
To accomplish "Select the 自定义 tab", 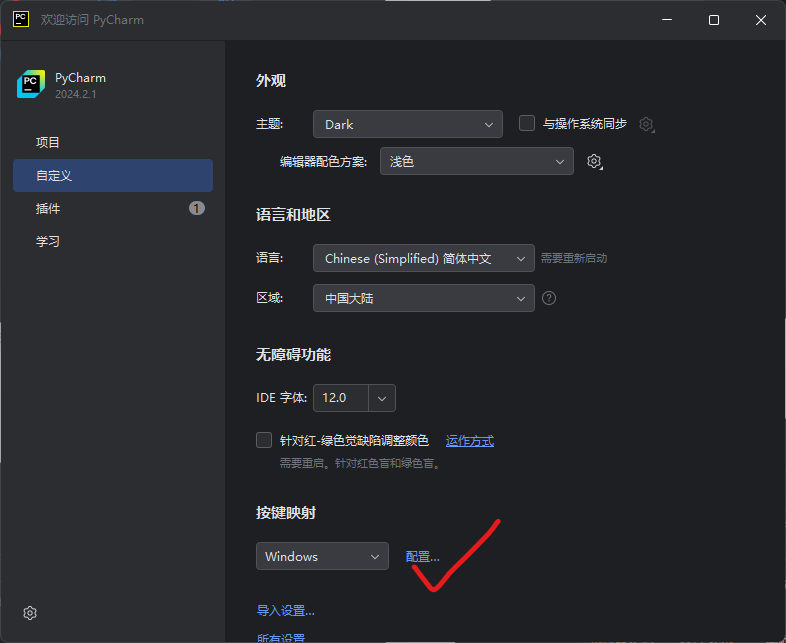I will point(113,175).
